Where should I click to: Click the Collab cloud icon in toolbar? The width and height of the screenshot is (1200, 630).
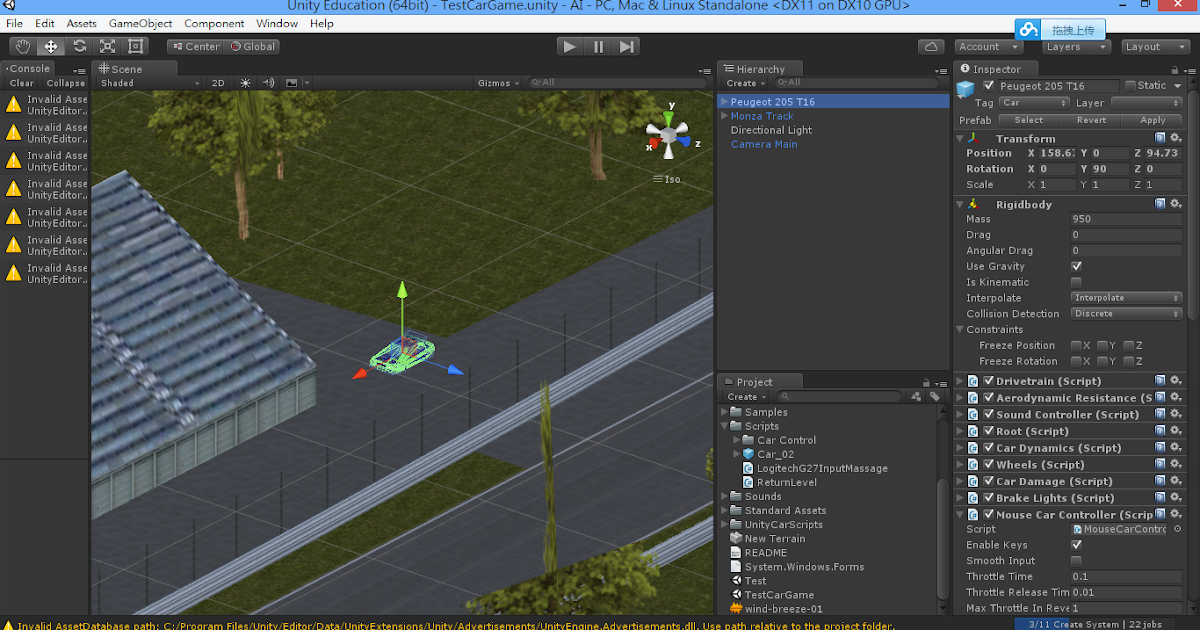[930, 46]
